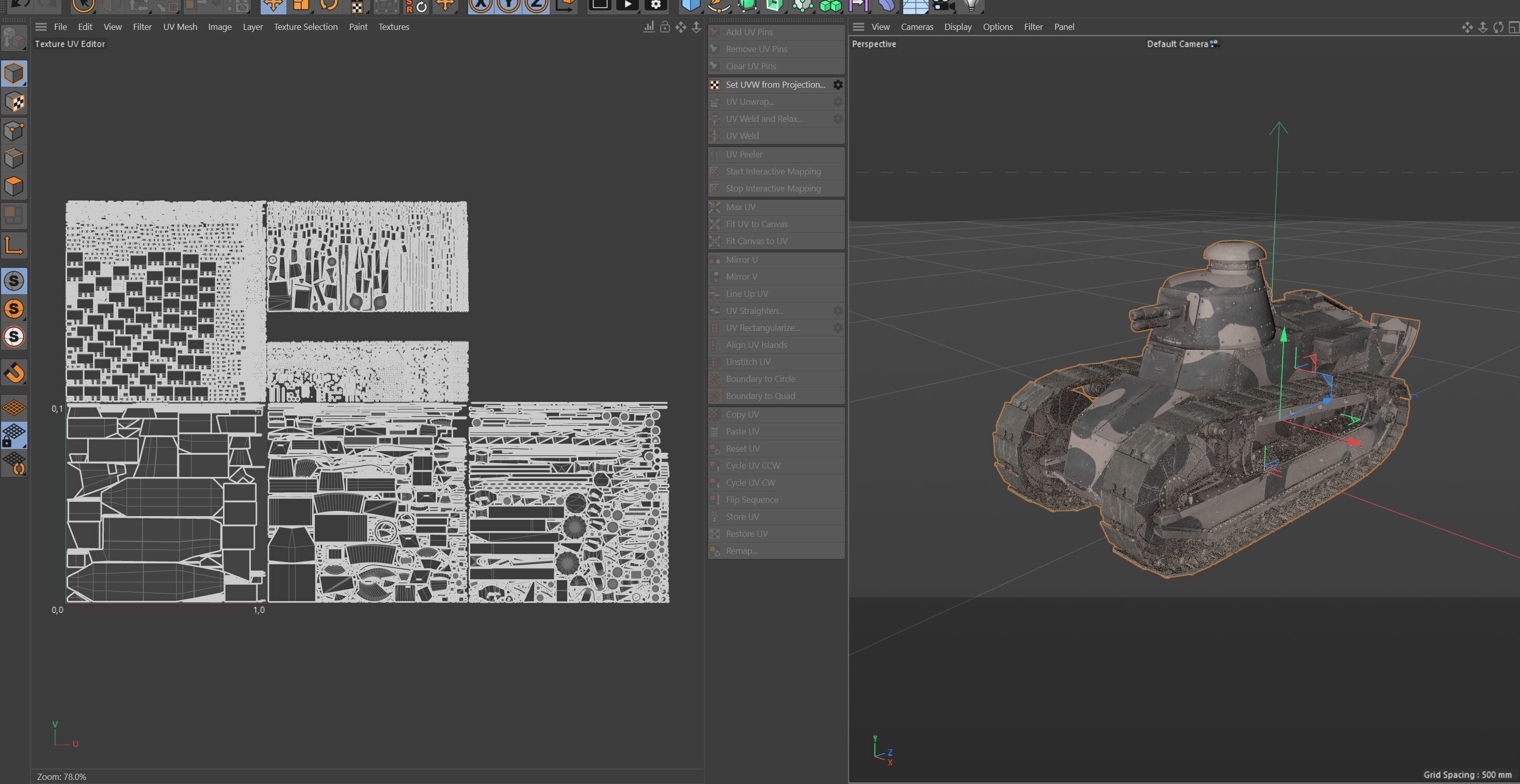The width and height of the screenshot is (1520, 784).
Task: Open the UV Mesh menu
Action: (x=180, y=27)
